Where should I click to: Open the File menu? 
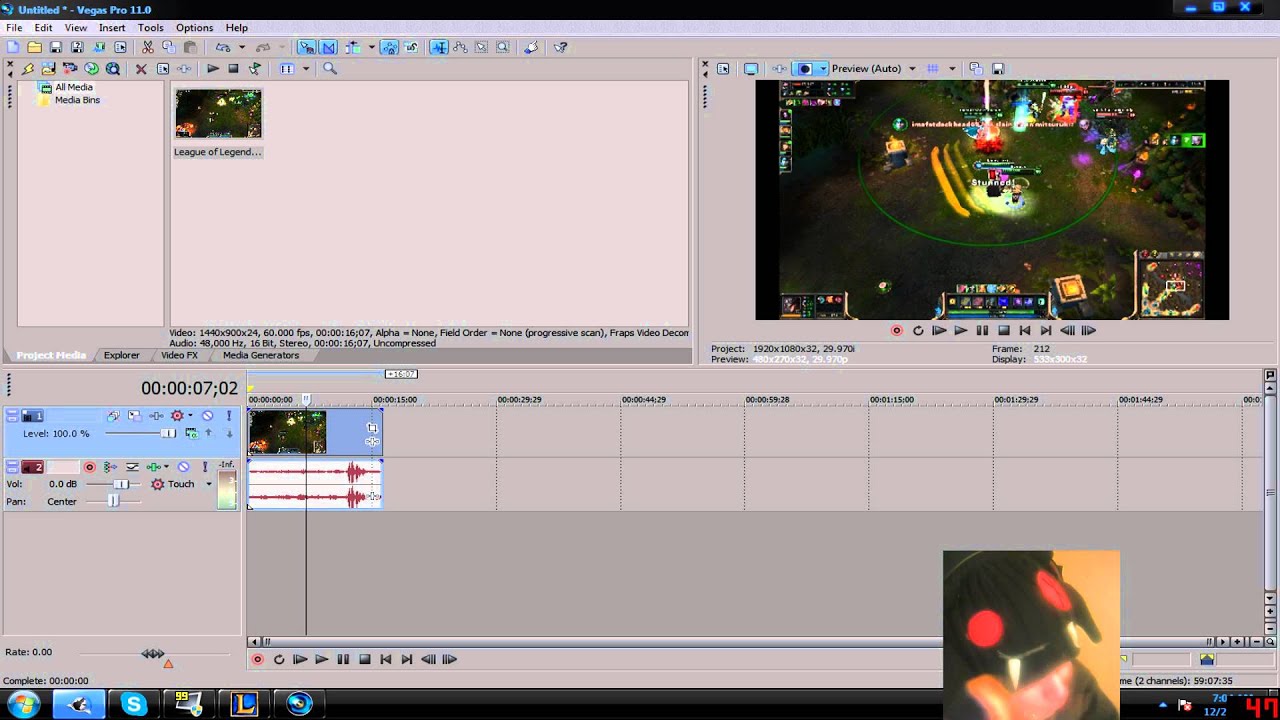coord(14,28)
